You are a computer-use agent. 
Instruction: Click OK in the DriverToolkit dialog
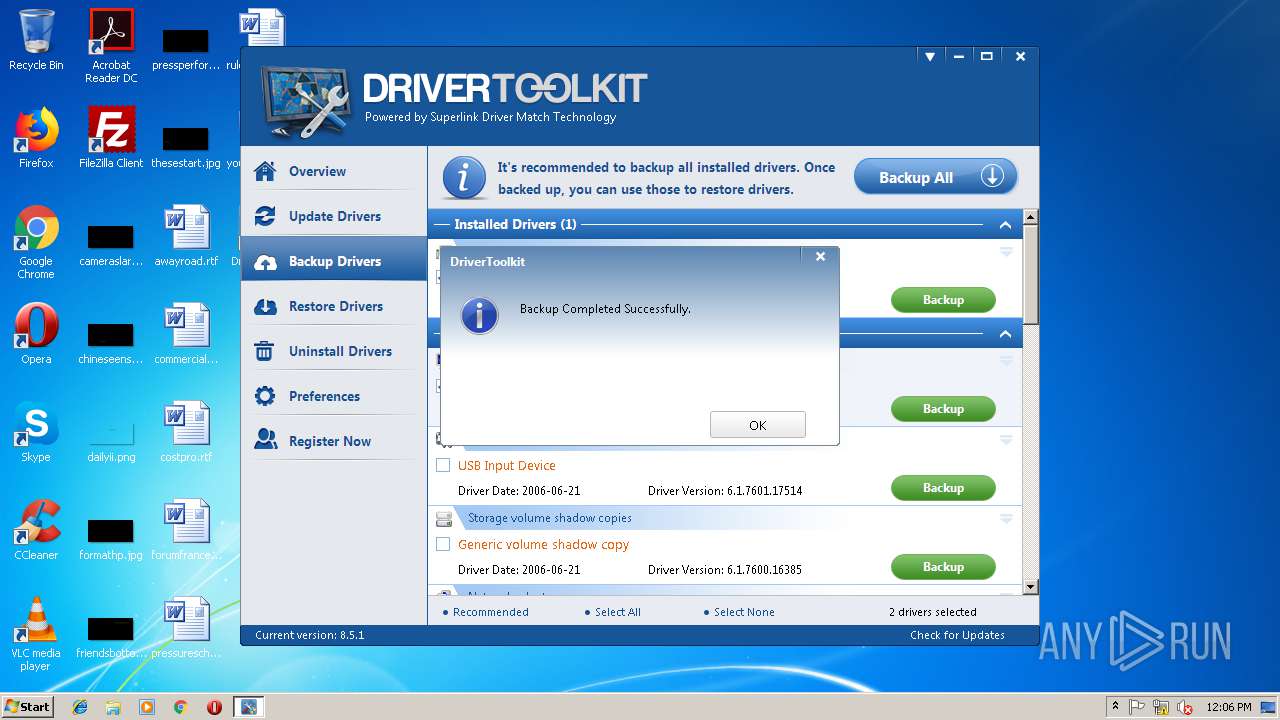[x=757, y=425]
